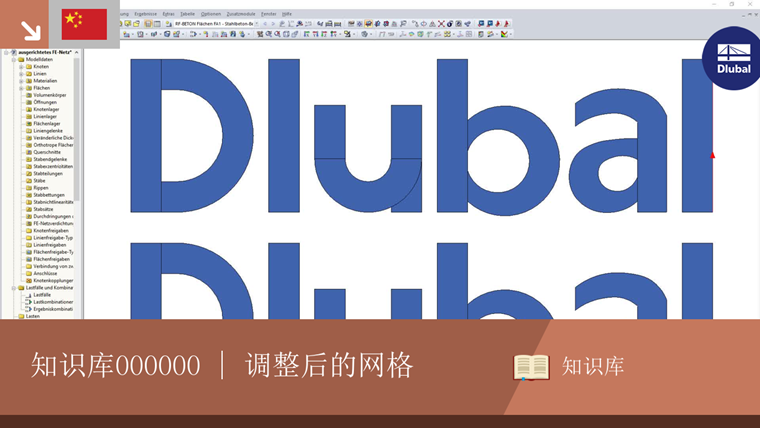Screen dimensions: 760x428
Task: Open the Hilfe menu
Action: pos(286,14)
